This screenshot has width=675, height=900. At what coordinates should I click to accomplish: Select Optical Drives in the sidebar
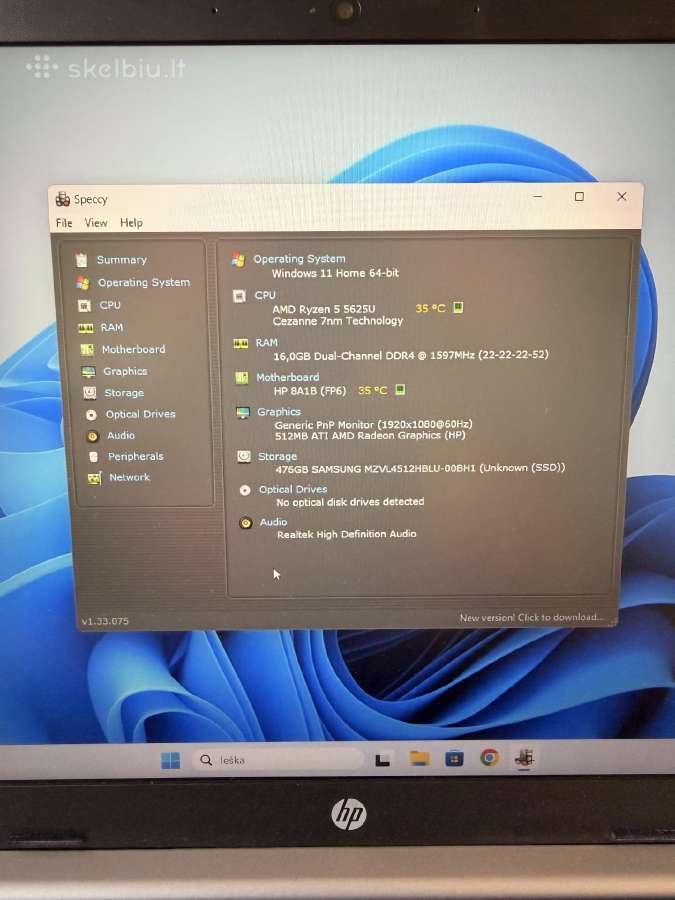141,414
